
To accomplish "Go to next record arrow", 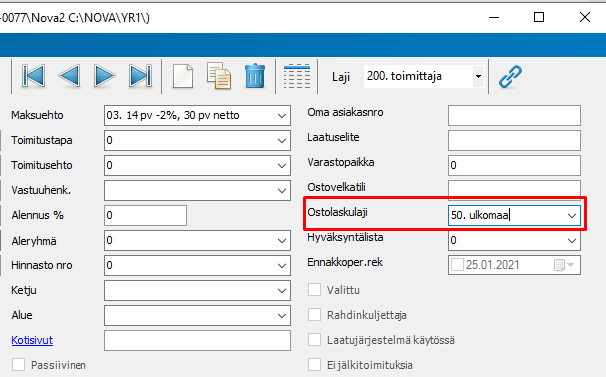I will coord(104,76).
